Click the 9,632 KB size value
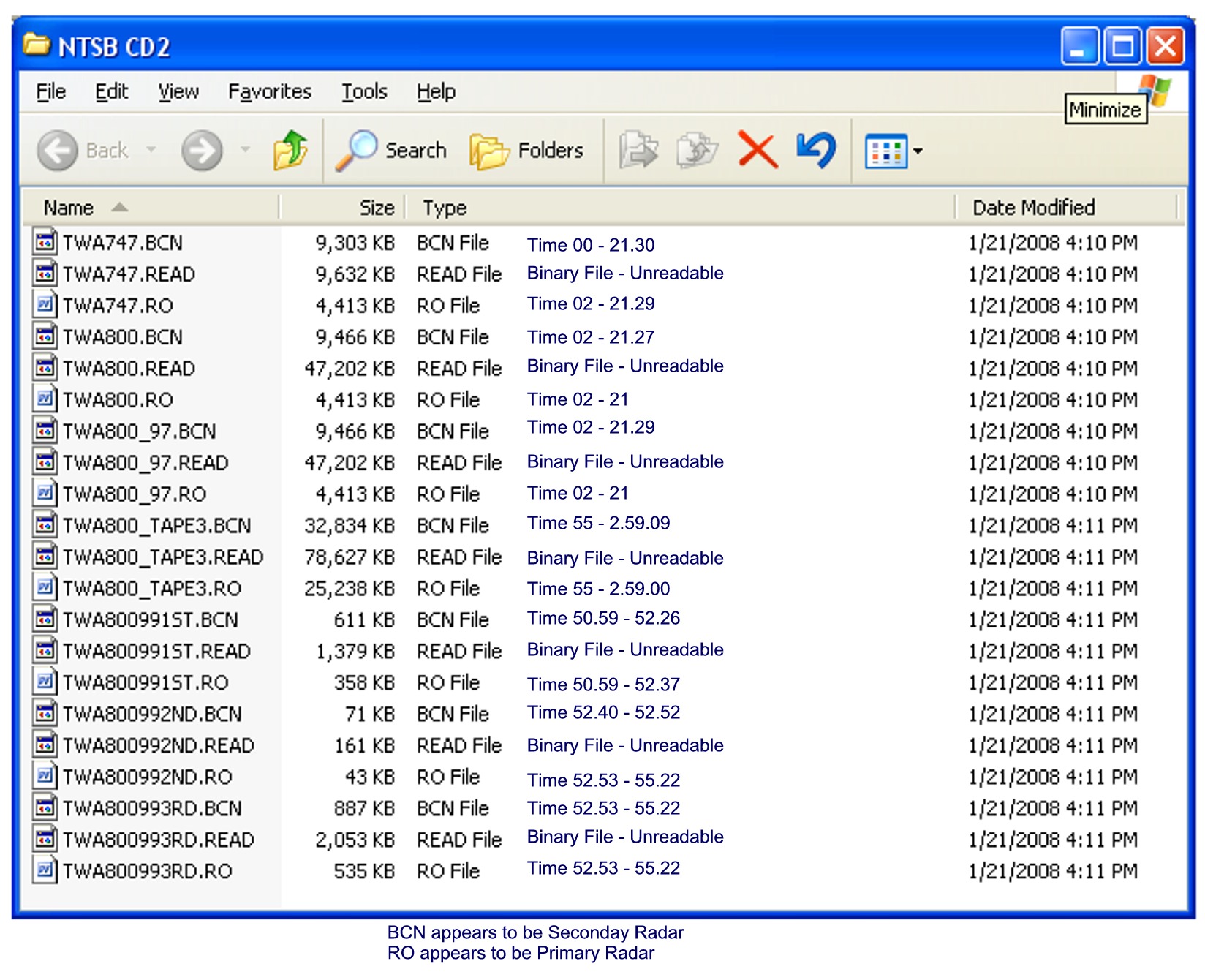Screen dimensions: 1205x980 [355, 274]
